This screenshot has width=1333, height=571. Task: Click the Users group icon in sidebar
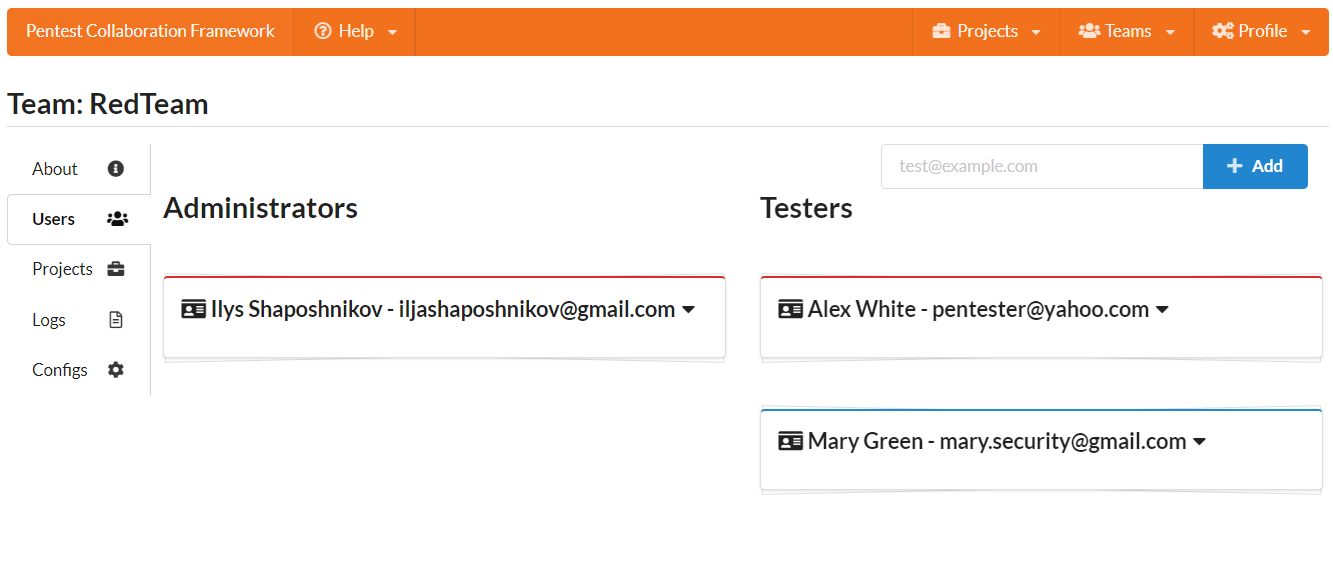pyautogui.click(x=117, y=219)
